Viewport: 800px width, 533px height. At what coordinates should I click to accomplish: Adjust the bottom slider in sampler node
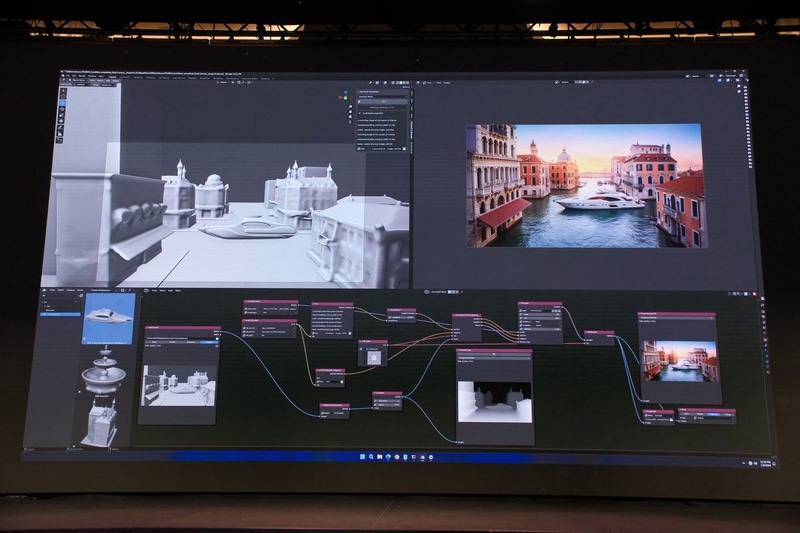coord(541,329)
